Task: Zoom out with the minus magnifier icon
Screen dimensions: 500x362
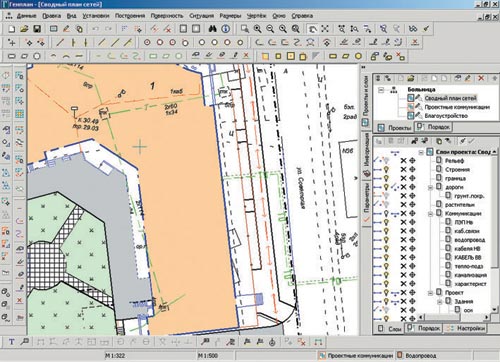Action: (270, 29)
